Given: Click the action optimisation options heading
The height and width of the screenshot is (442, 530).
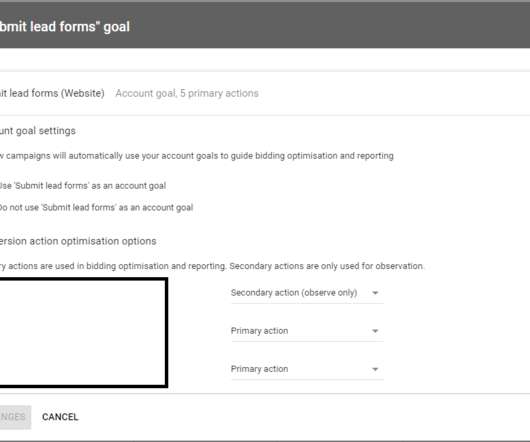Looking at the screenshot, I should [x=78, y=241].
